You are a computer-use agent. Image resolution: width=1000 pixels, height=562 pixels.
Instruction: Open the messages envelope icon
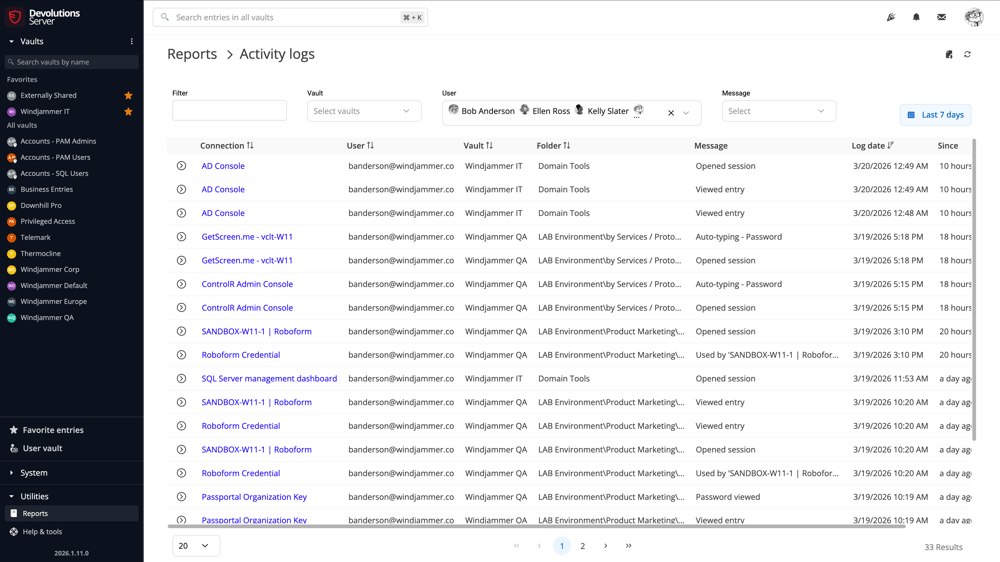click(x=941, y=17)
